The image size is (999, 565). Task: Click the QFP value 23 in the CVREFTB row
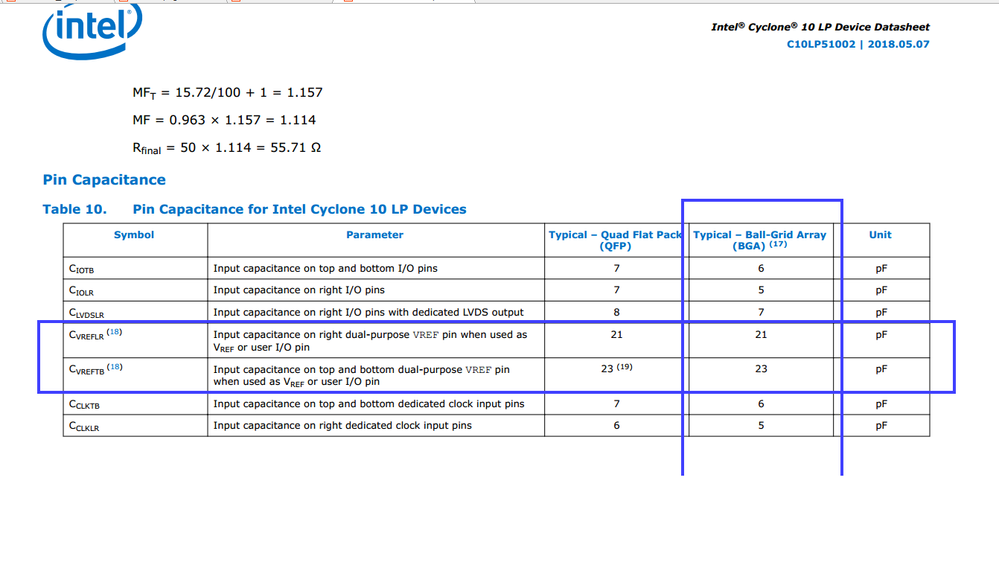tap(607, 369)
